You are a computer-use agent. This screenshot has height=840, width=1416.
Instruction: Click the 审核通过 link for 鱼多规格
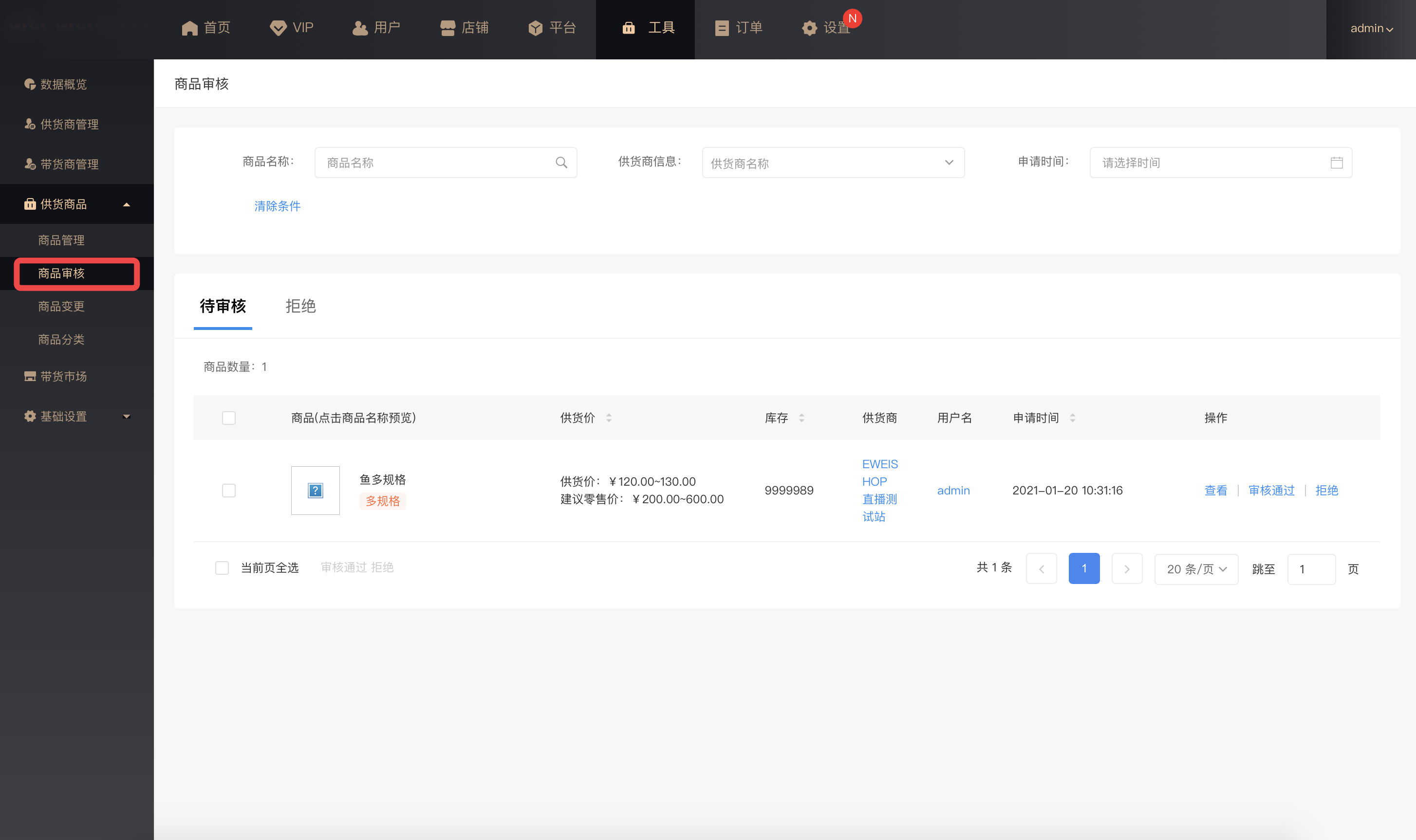coord(1271,490)
